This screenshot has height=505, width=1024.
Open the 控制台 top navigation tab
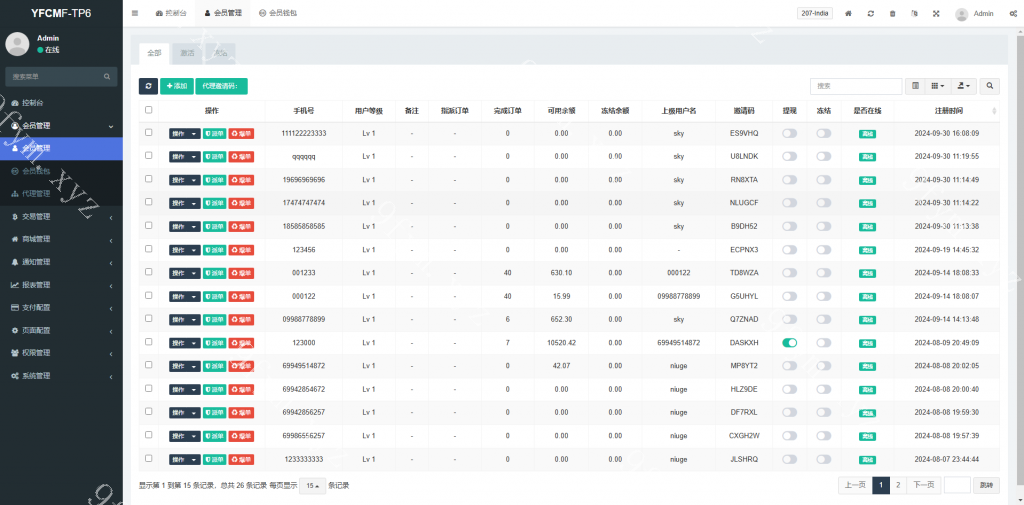(x=170, y=13)
